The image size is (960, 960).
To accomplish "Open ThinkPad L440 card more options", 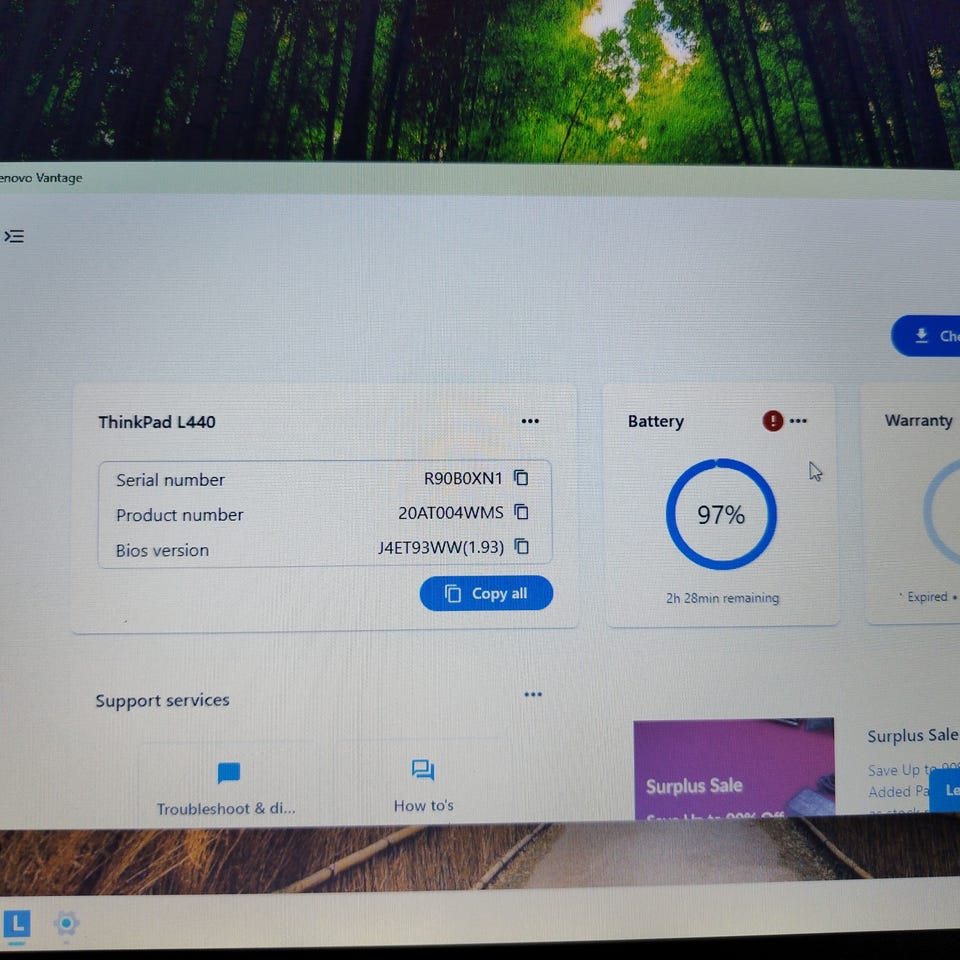I will click(530, 421).
